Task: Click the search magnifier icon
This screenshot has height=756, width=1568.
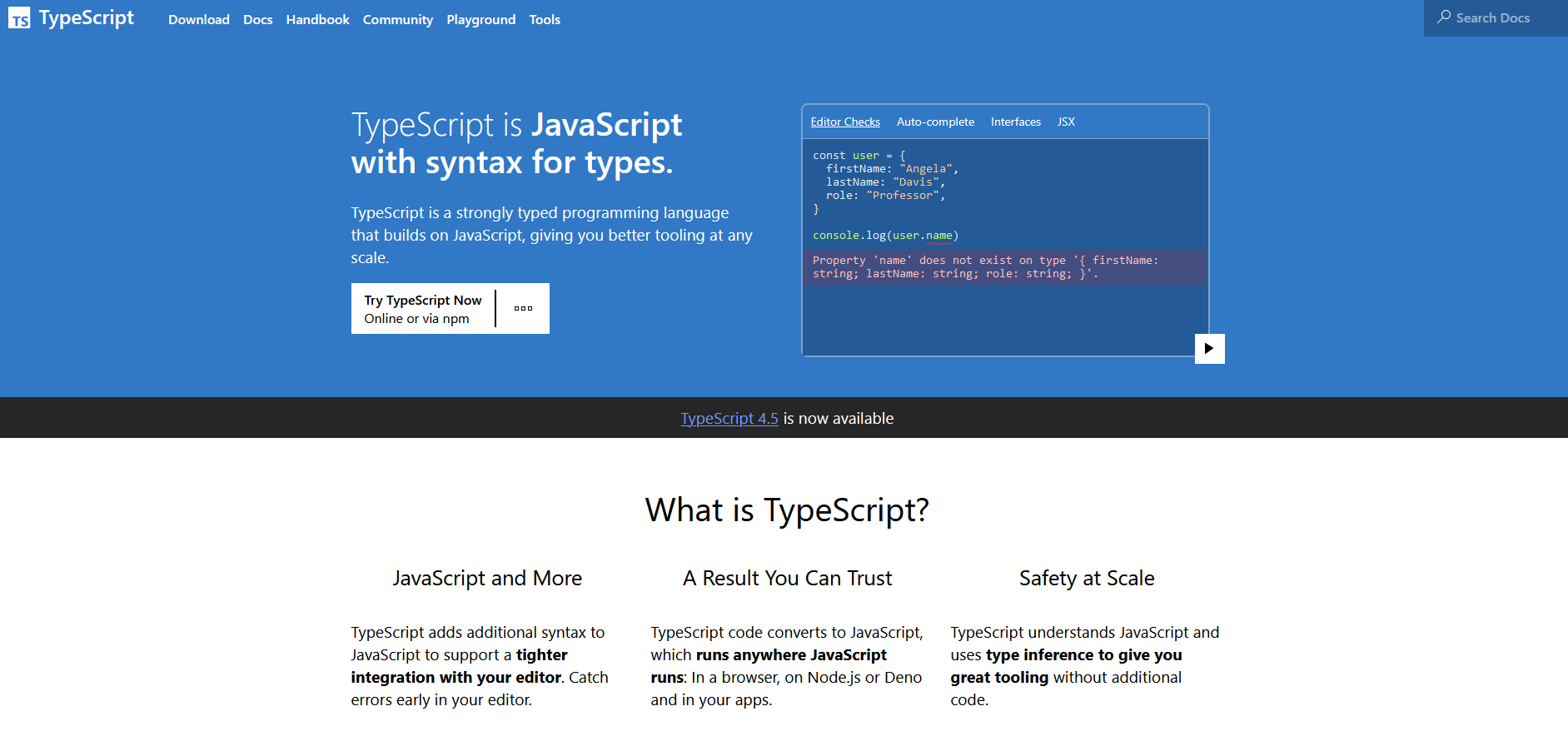Action: (x=1444, y=17)
